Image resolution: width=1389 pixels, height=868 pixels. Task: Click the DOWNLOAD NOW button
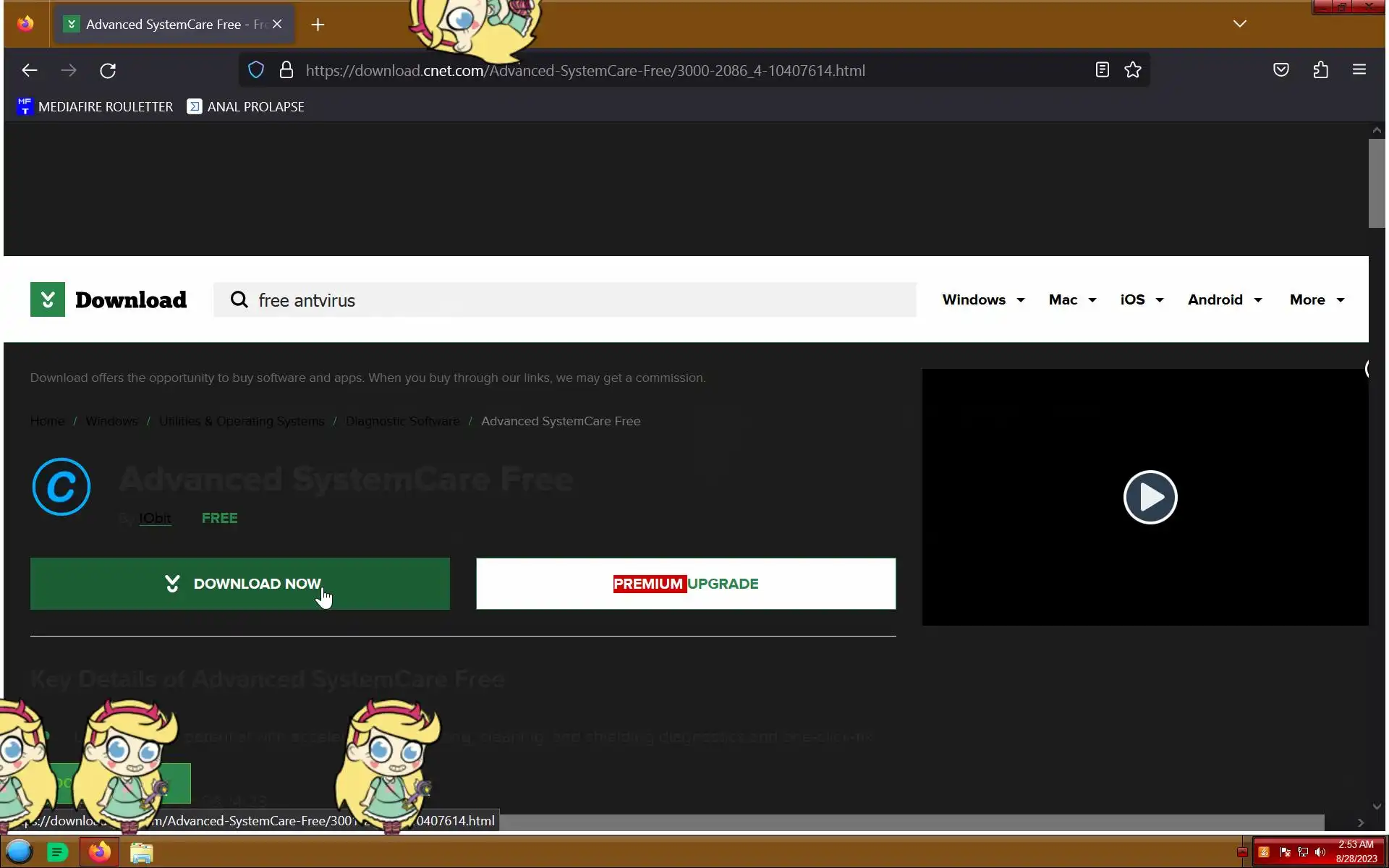point(240,584)
